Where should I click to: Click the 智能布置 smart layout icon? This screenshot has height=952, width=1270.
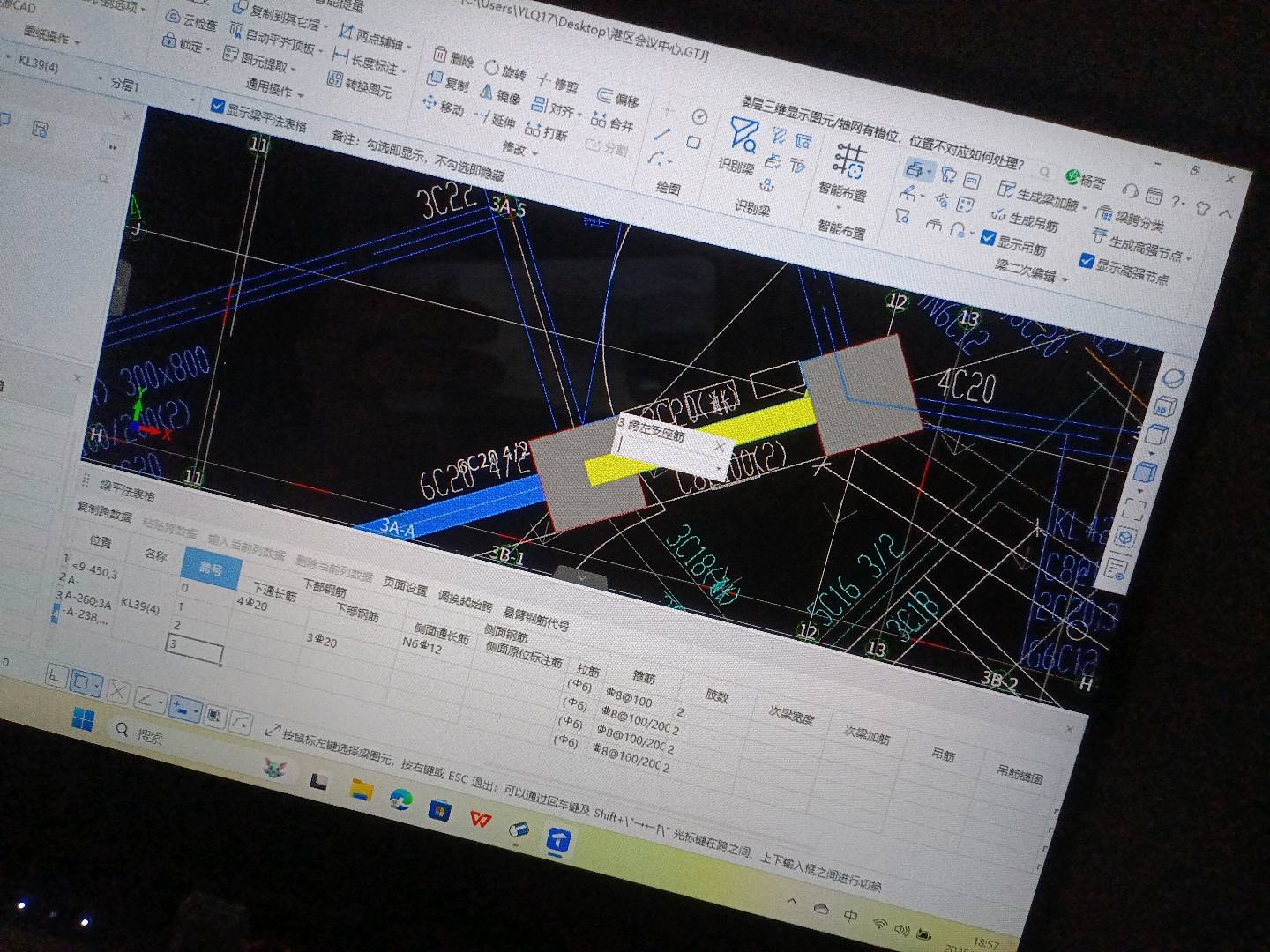(x=849, y=160)
